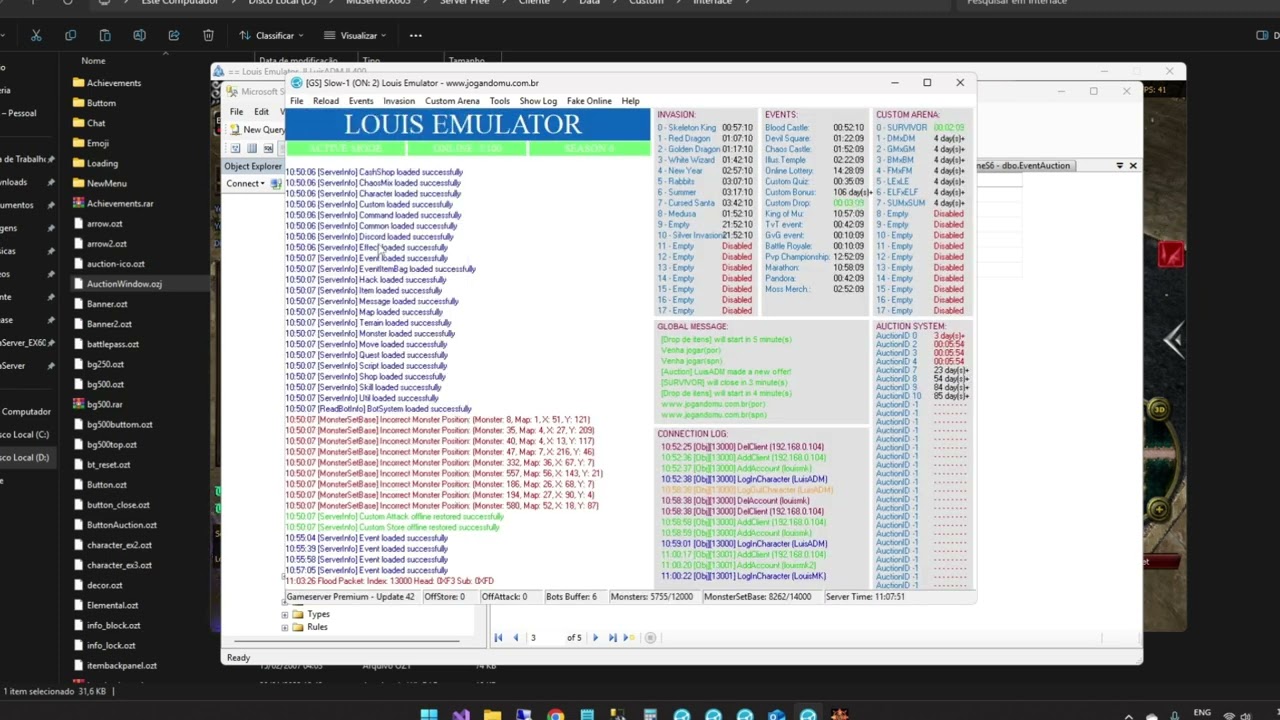Viewport: 1280px width, 720px height.
Task: Click the Achievements.rar archive icon
Action: pyautogui.click(x=79, y=203)
